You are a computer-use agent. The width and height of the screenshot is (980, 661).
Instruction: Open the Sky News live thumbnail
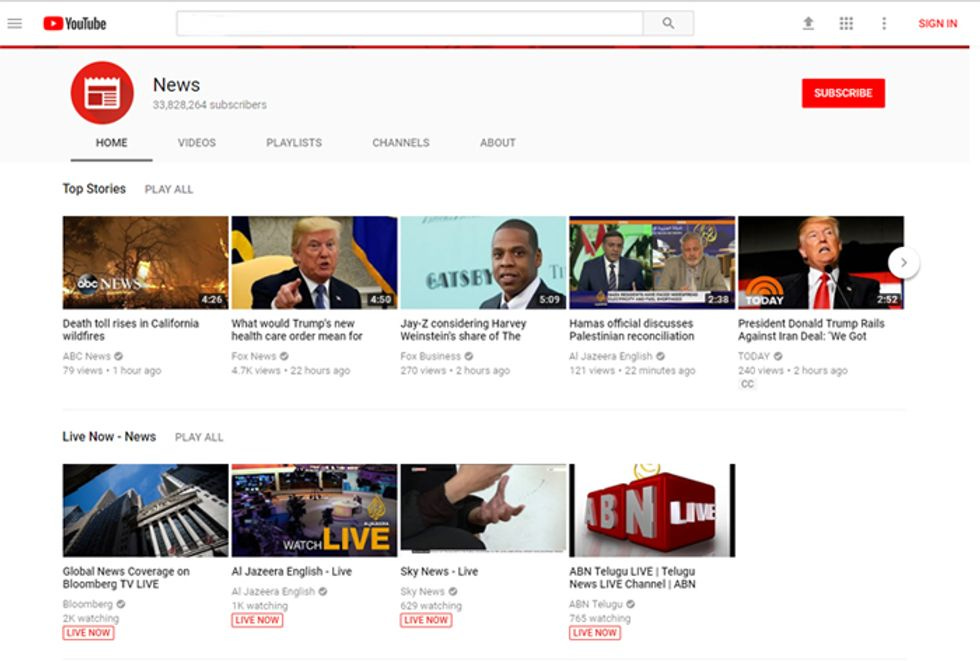tap(483, 510)
